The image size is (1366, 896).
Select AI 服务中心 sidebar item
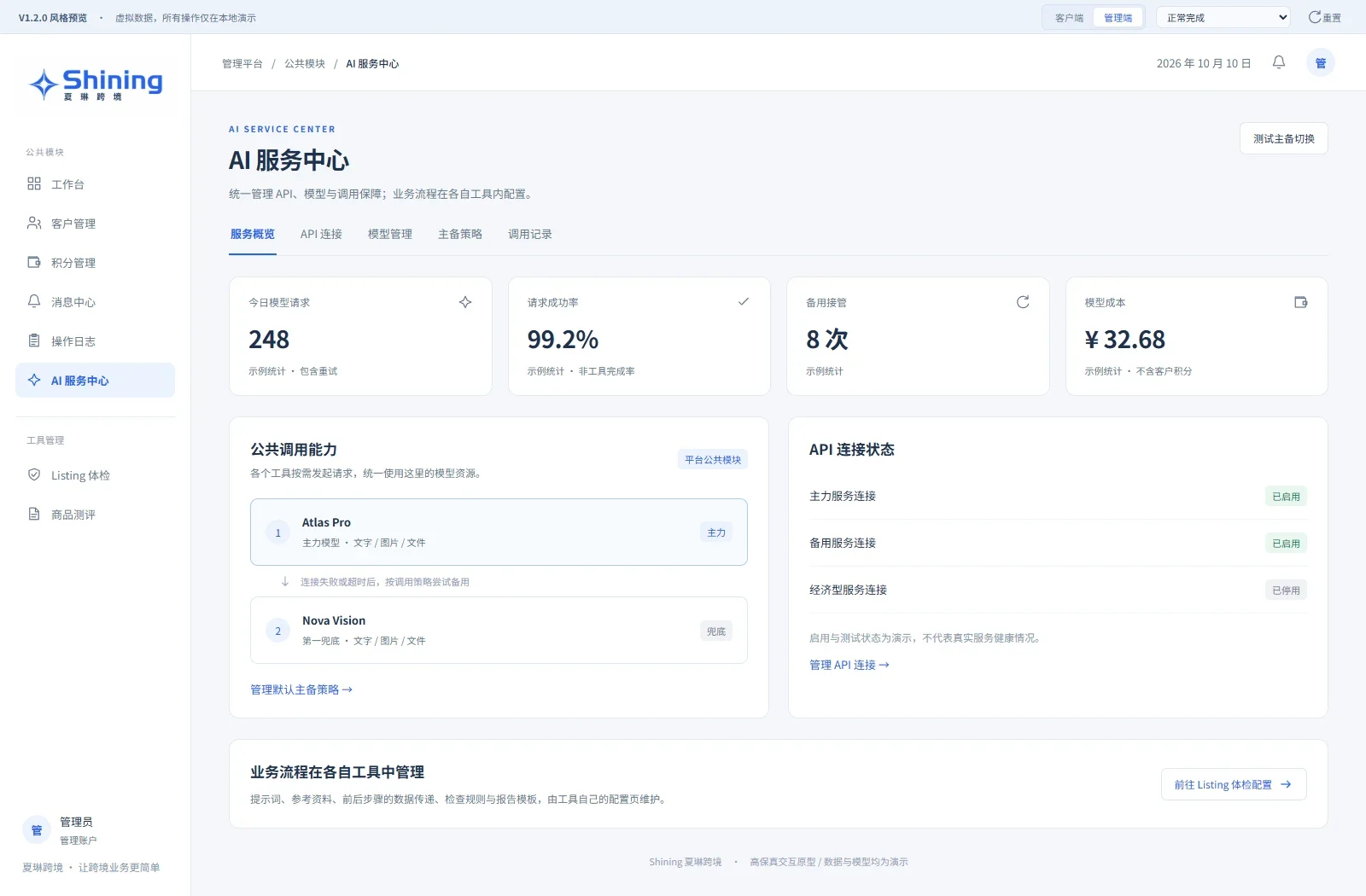(x=95, y=381)
